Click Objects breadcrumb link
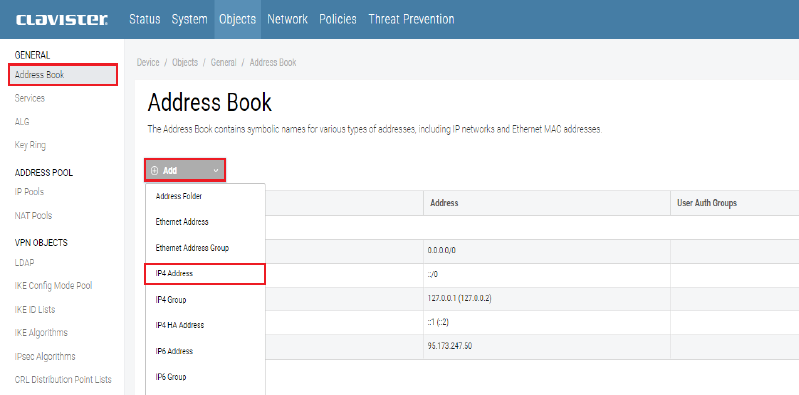The image size is (799, 395). [x=185, y=63]
